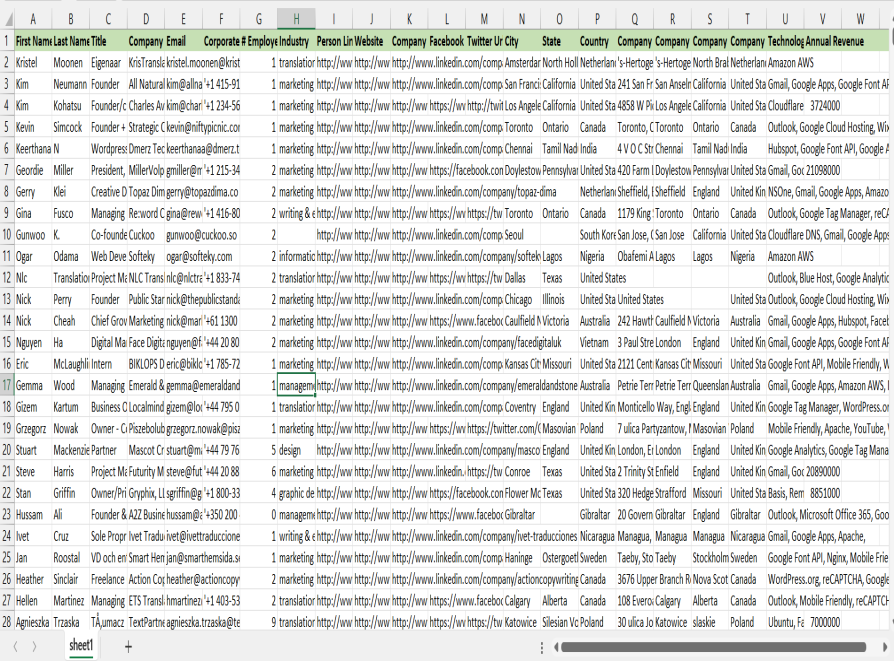Select the 'Vietnam' country cell
Viewport: 894px width, 661px height.
(597, 342)
